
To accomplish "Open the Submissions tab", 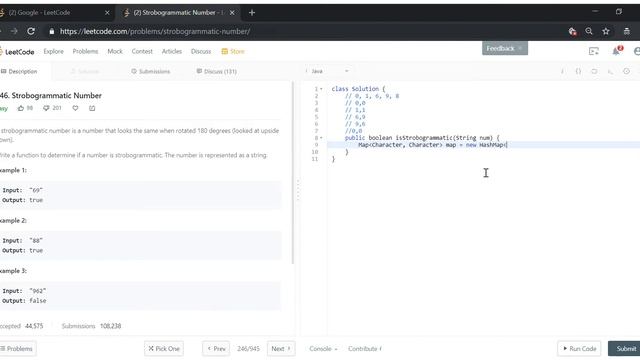I will click(x=151, y=71).
